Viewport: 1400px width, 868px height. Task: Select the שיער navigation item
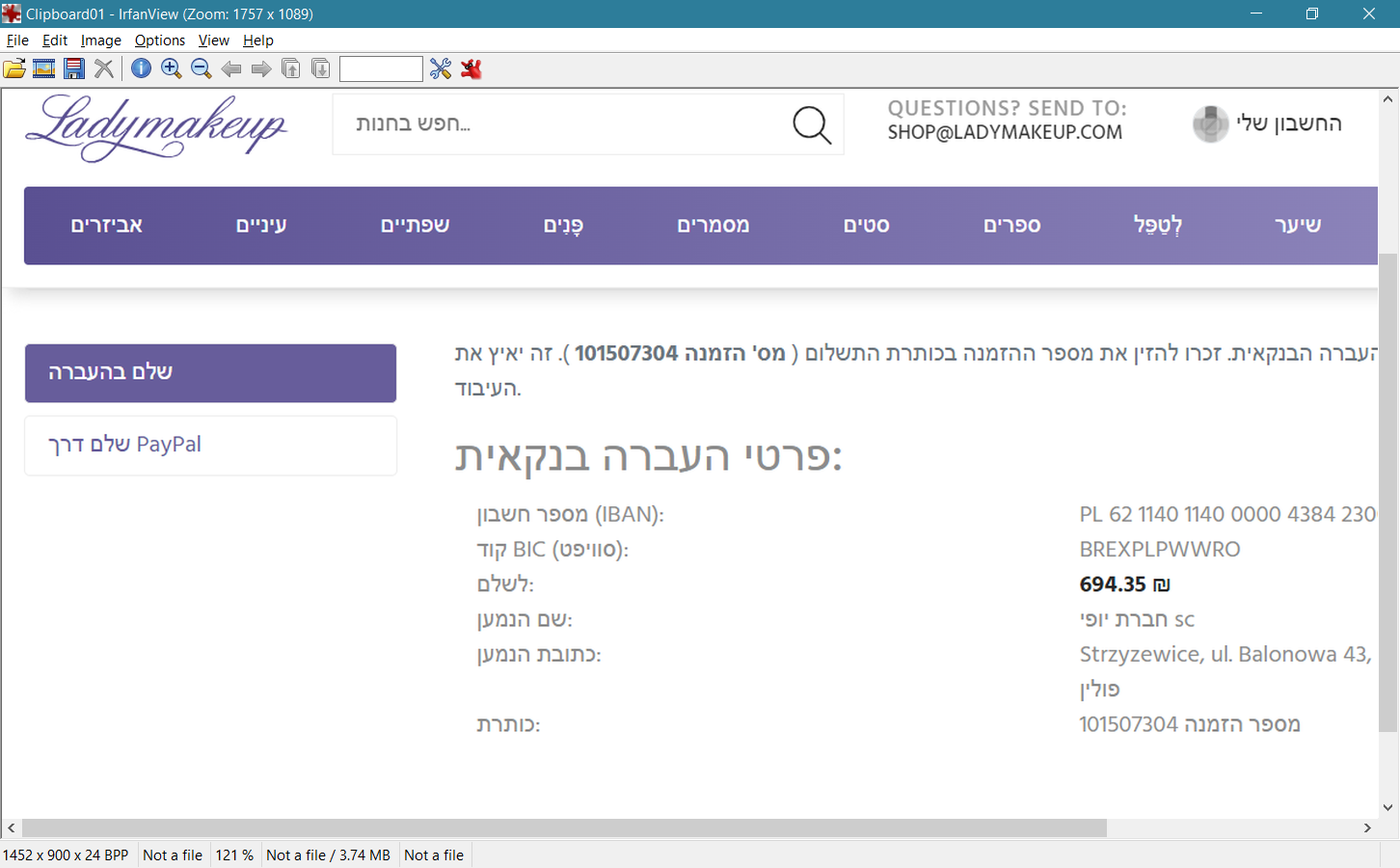pos(1298,226)
